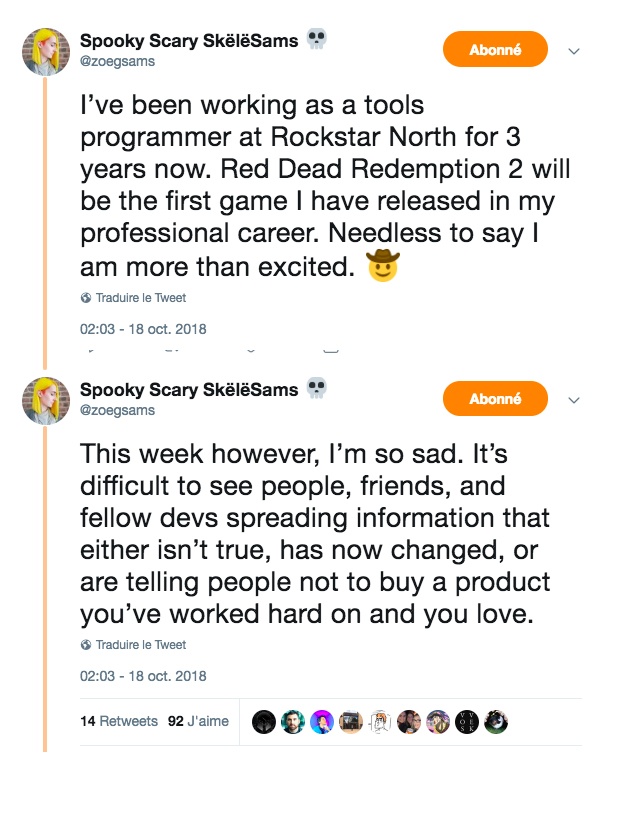Click globe icon beside second Traduire le Tweet
The width and height of the screenshot is (625, 840).
(86, 645)
